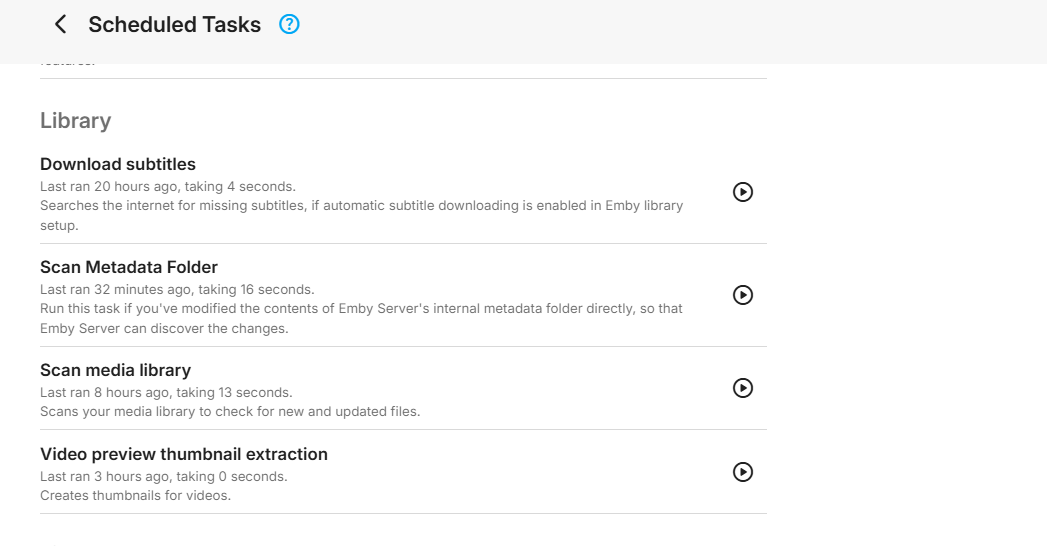
Task: Start the Scan Metadata Folder task
Action: coord(743,295)
